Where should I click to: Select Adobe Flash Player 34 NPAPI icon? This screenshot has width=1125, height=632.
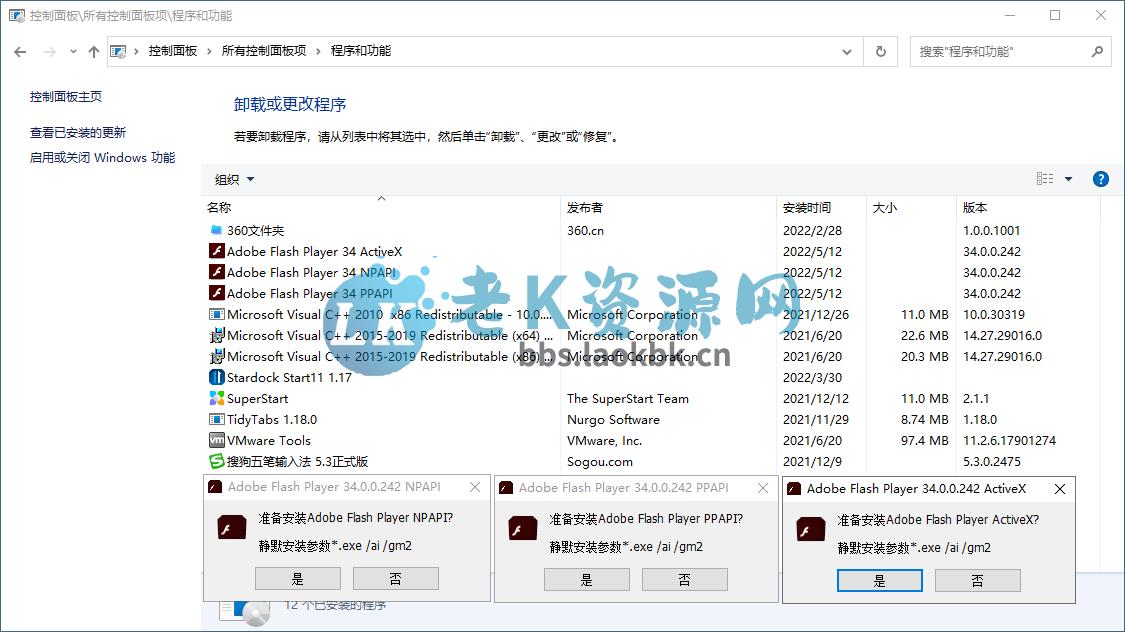(x=216, y=272)
